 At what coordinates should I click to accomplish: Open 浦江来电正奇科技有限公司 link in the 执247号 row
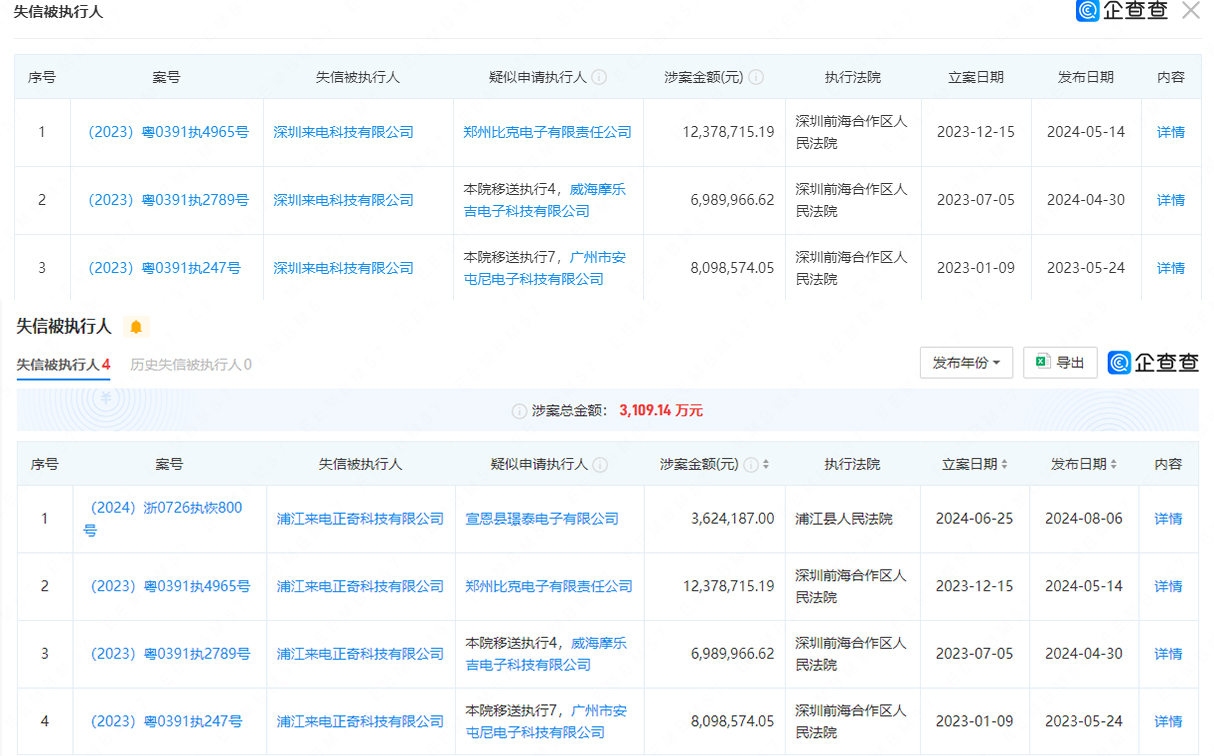coord(360,721)
